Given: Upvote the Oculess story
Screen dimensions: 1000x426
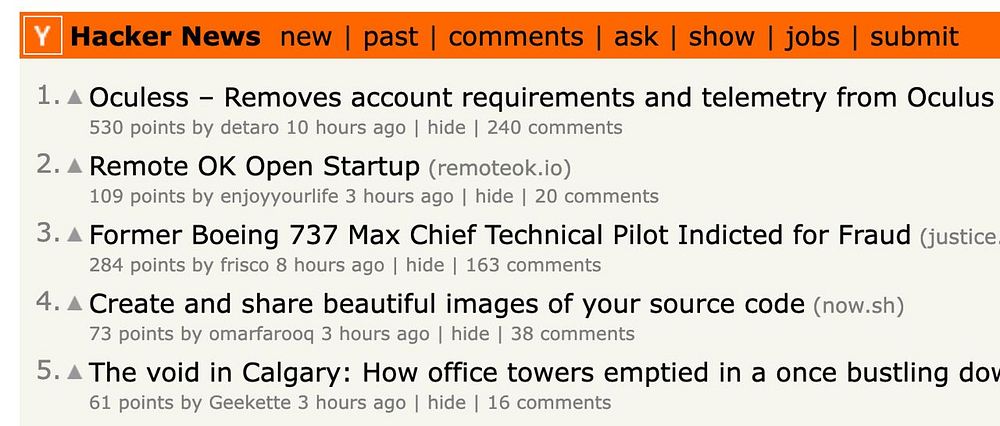Looking at the screenshot, I should pyautogui.click(x=75, y=97).
